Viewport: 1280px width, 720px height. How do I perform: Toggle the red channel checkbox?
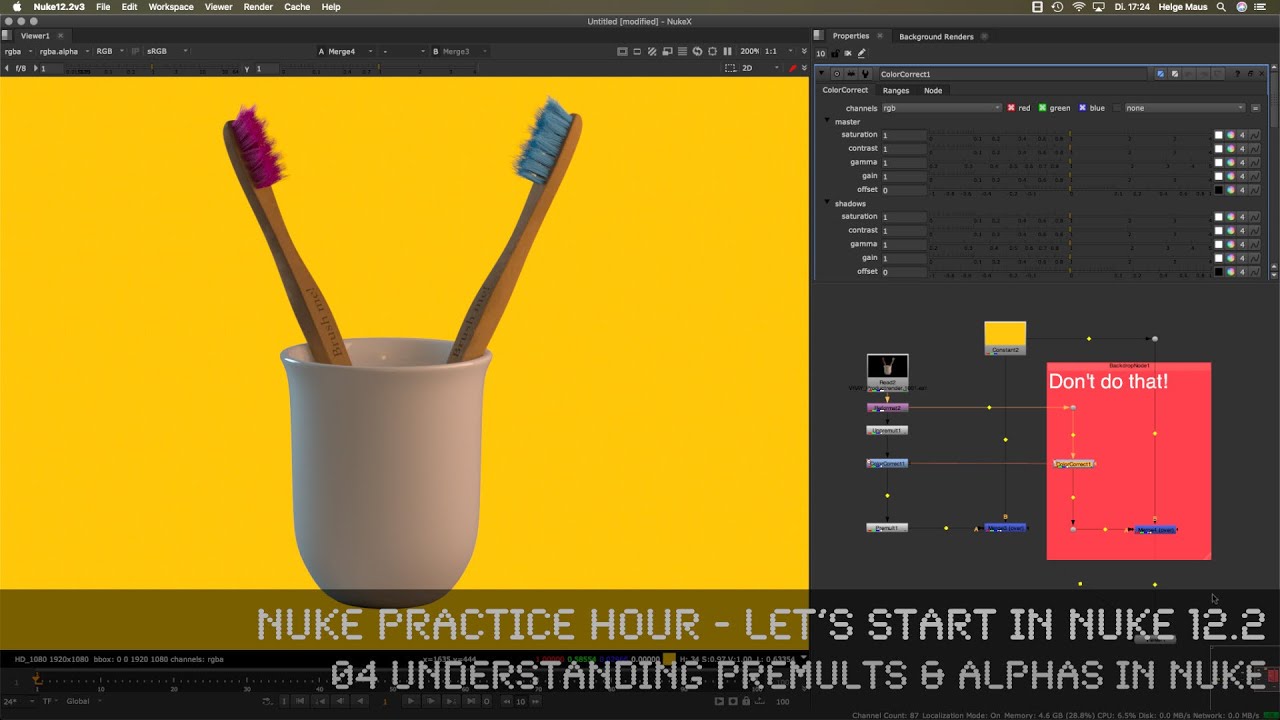[1011, 108]
